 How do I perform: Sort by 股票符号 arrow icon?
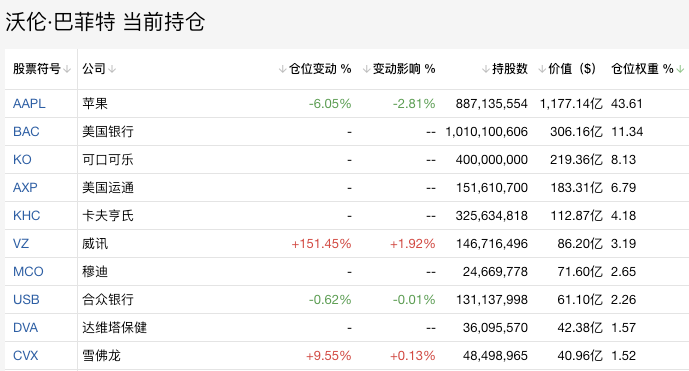pyautogui.click(x=67, y=69)
